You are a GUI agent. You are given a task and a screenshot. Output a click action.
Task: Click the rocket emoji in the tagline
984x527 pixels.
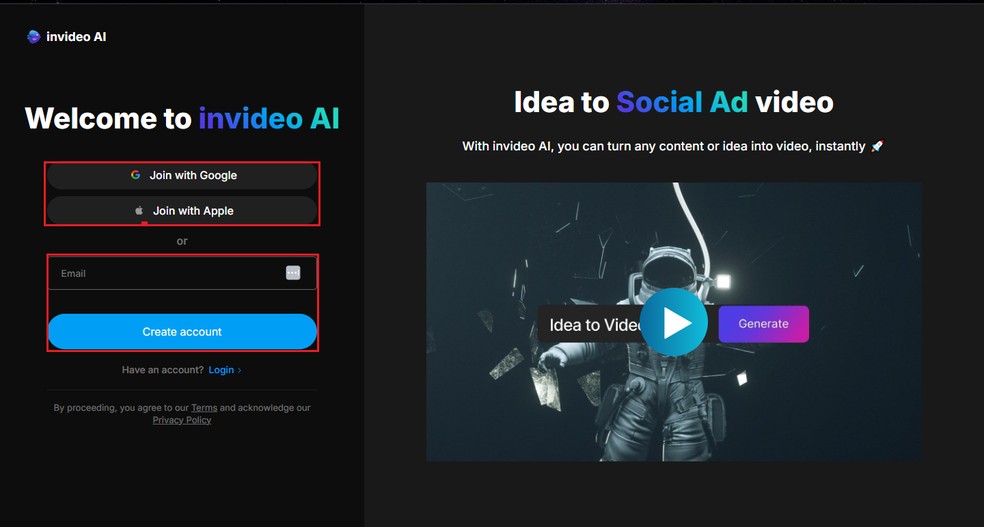(x=877, y=146)
